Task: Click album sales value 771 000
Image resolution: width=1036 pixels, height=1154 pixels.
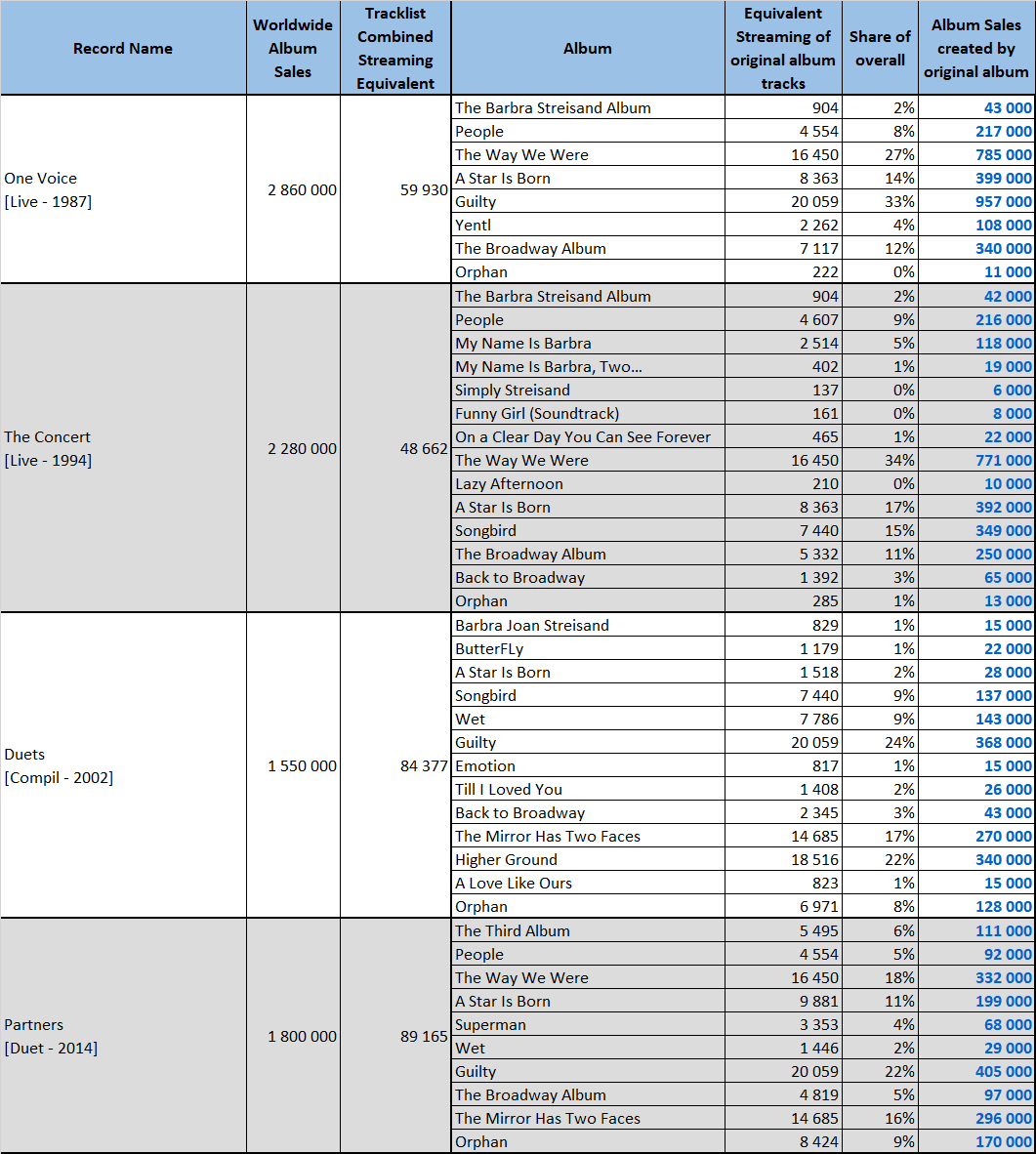Action: (x=976, y=460)
